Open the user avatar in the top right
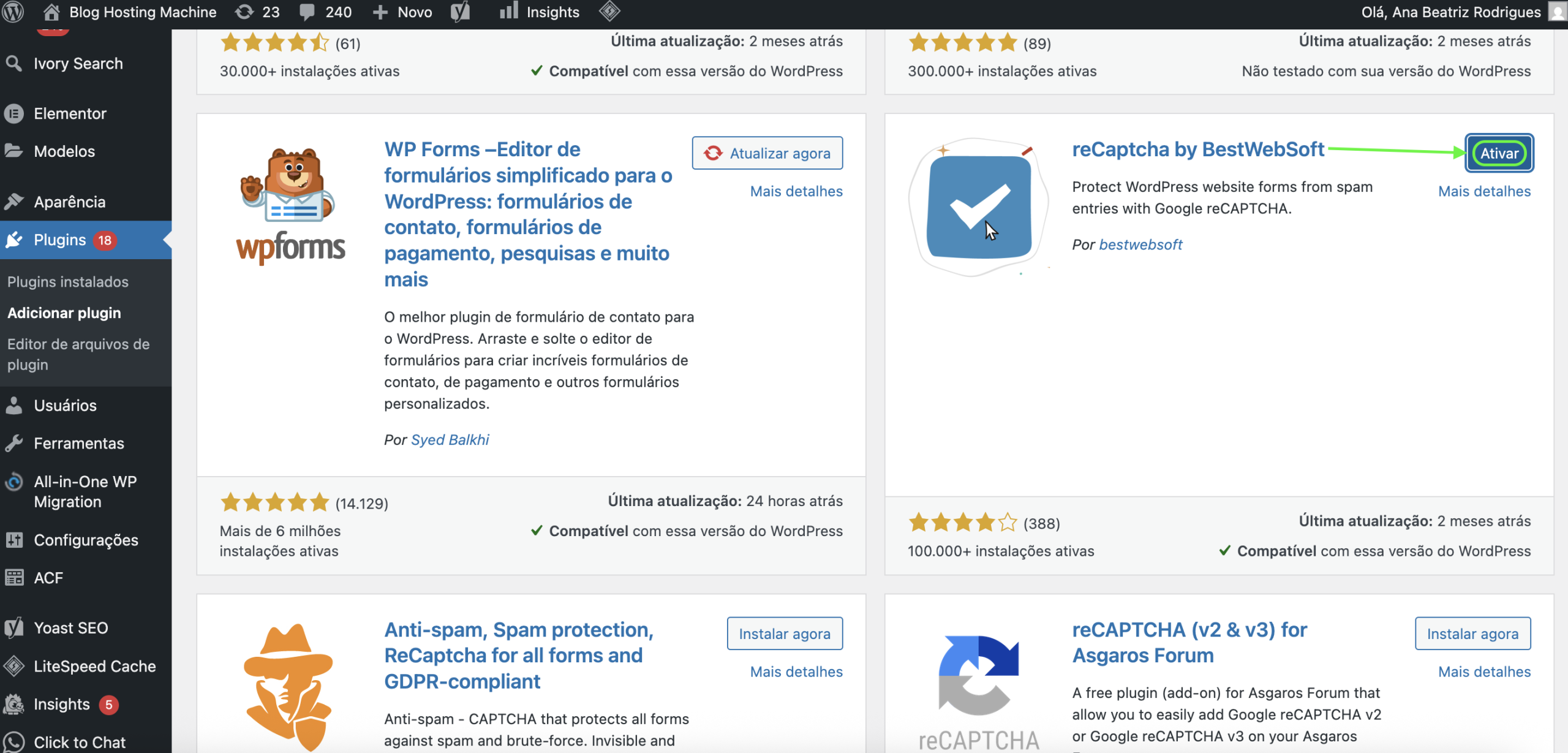 [1558, 12]
